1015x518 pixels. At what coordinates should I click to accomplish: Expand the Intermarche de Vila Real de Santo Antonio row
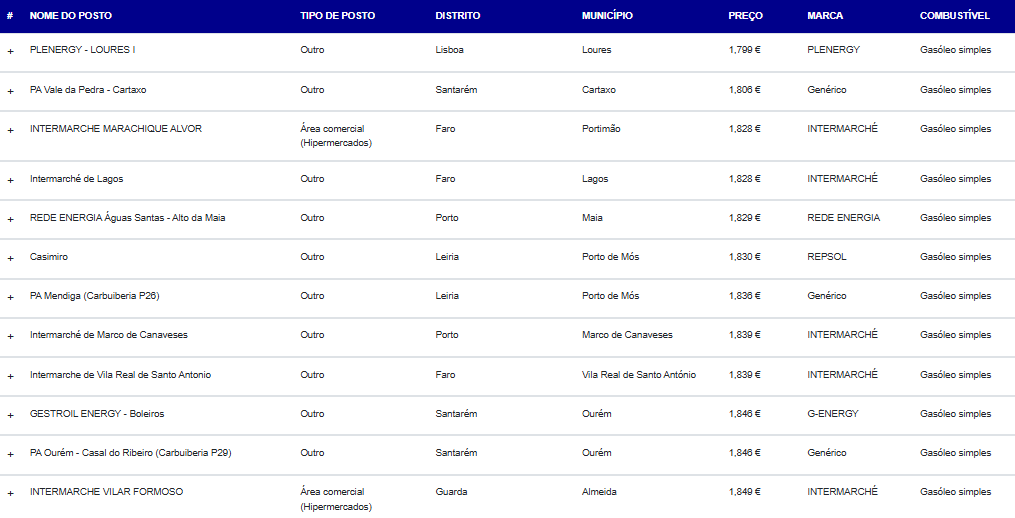10,376
